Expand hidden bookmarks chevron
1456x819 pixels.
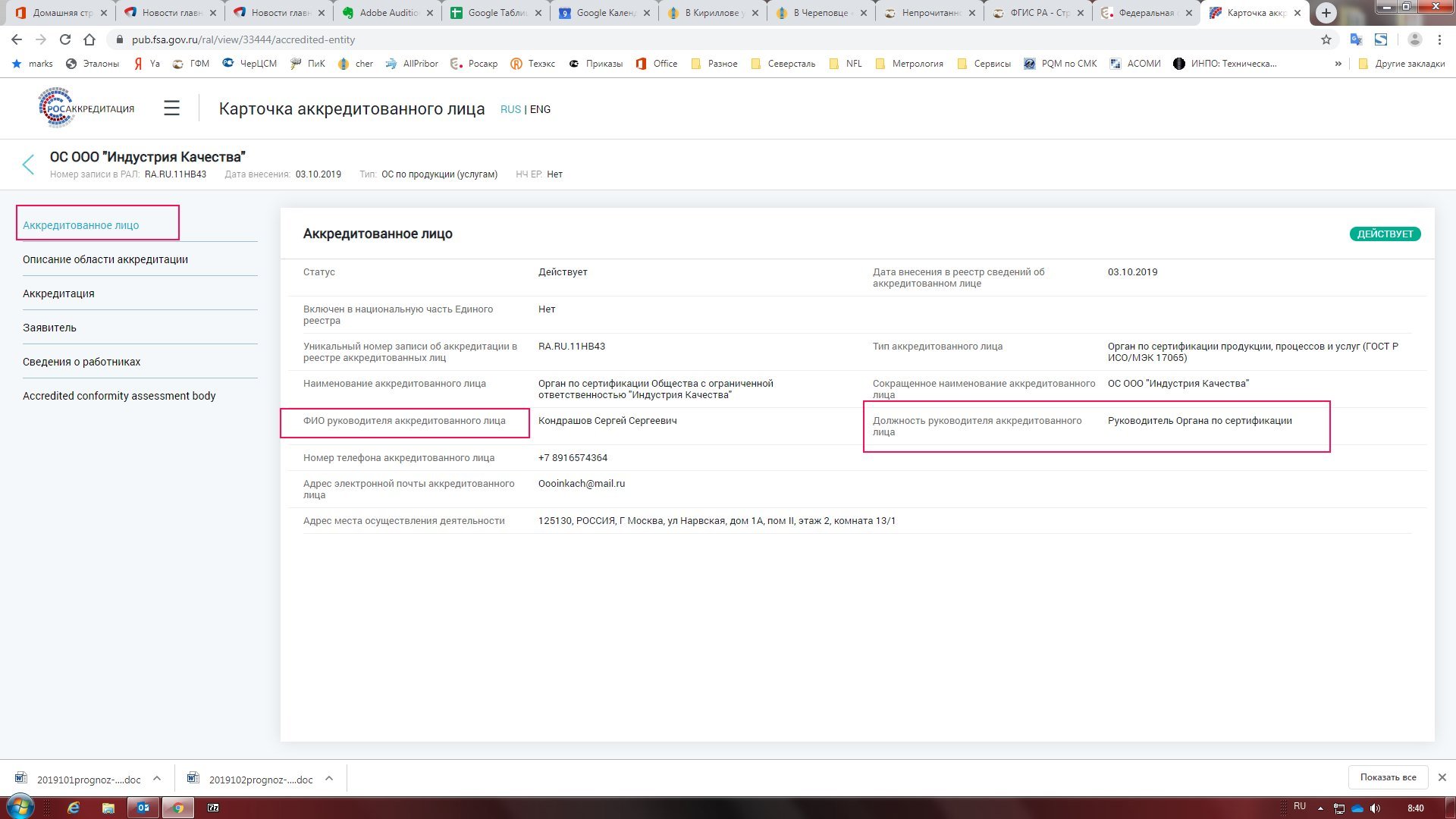pyautogui.click(x=1338, y=64)
